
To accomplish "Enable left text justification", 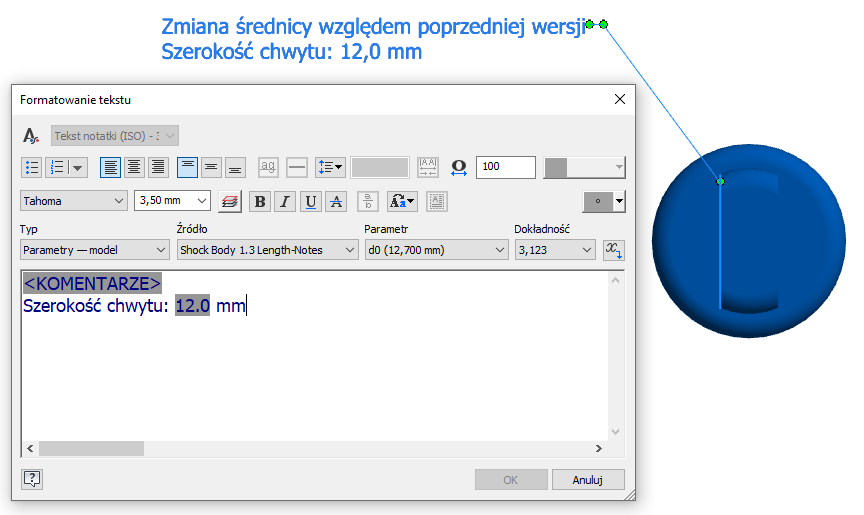I will coord(110,167).
